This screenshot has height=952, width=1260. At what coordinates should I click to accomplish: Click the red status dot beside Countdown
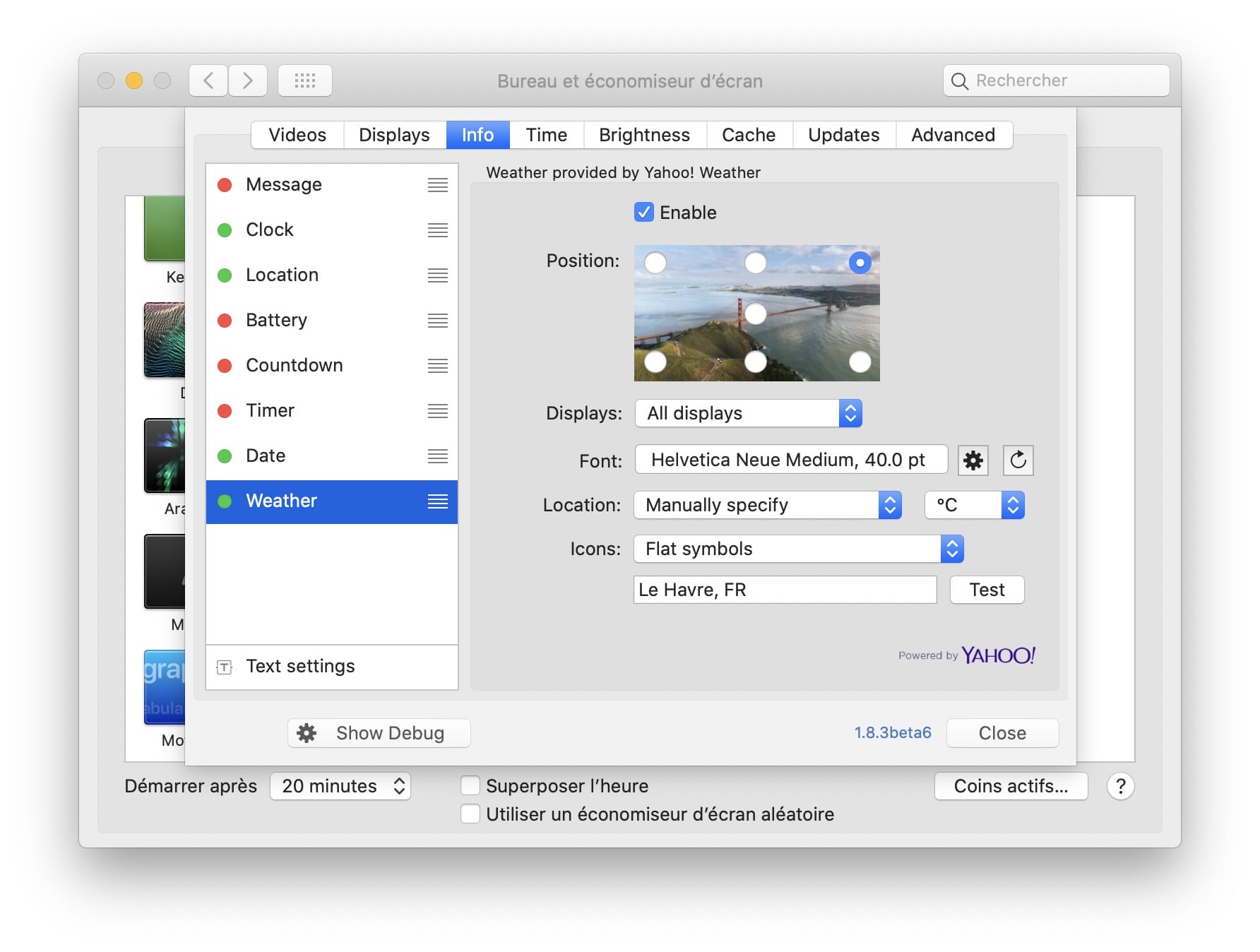pos(225,366)
